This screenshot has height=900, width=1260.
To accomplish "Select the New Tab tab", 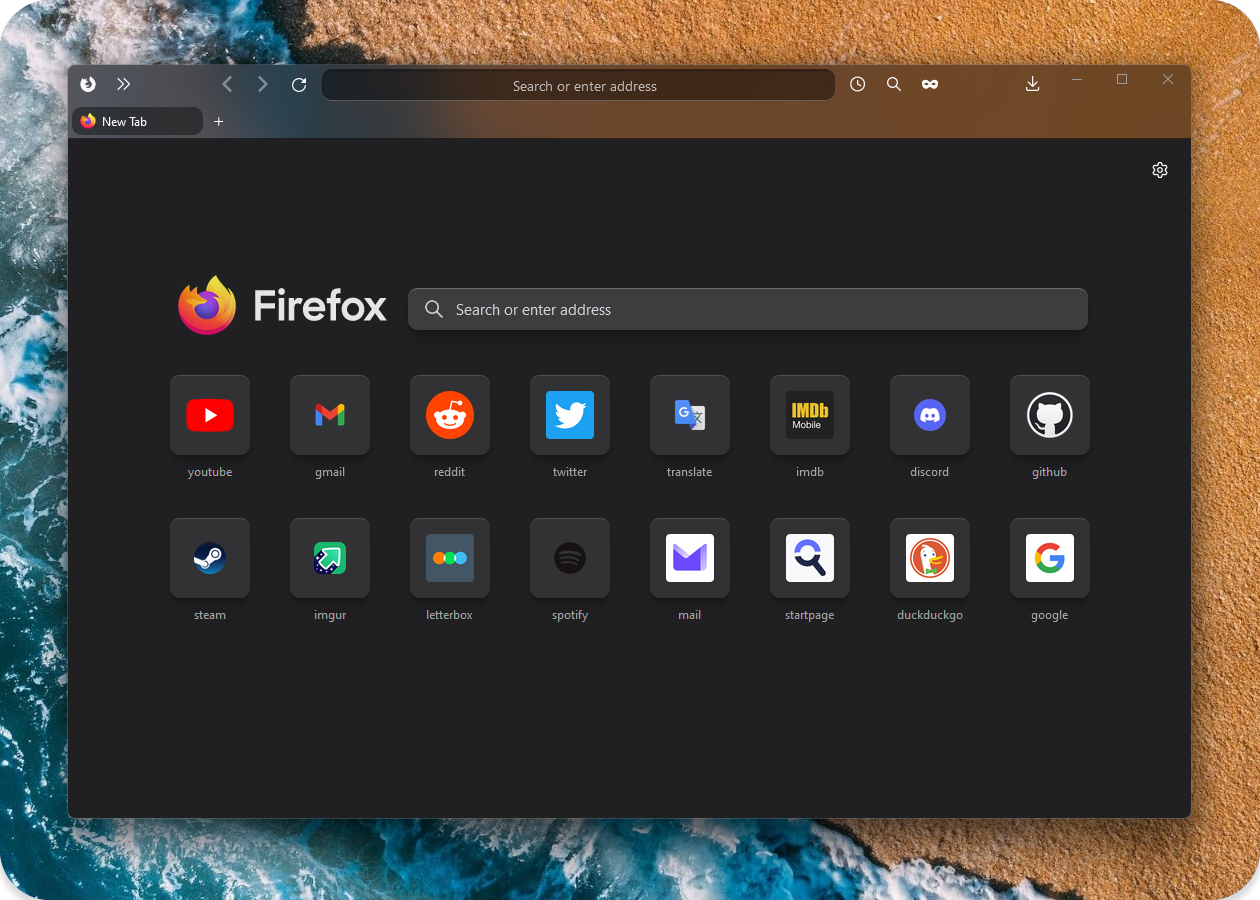I will tap(137, 120).
